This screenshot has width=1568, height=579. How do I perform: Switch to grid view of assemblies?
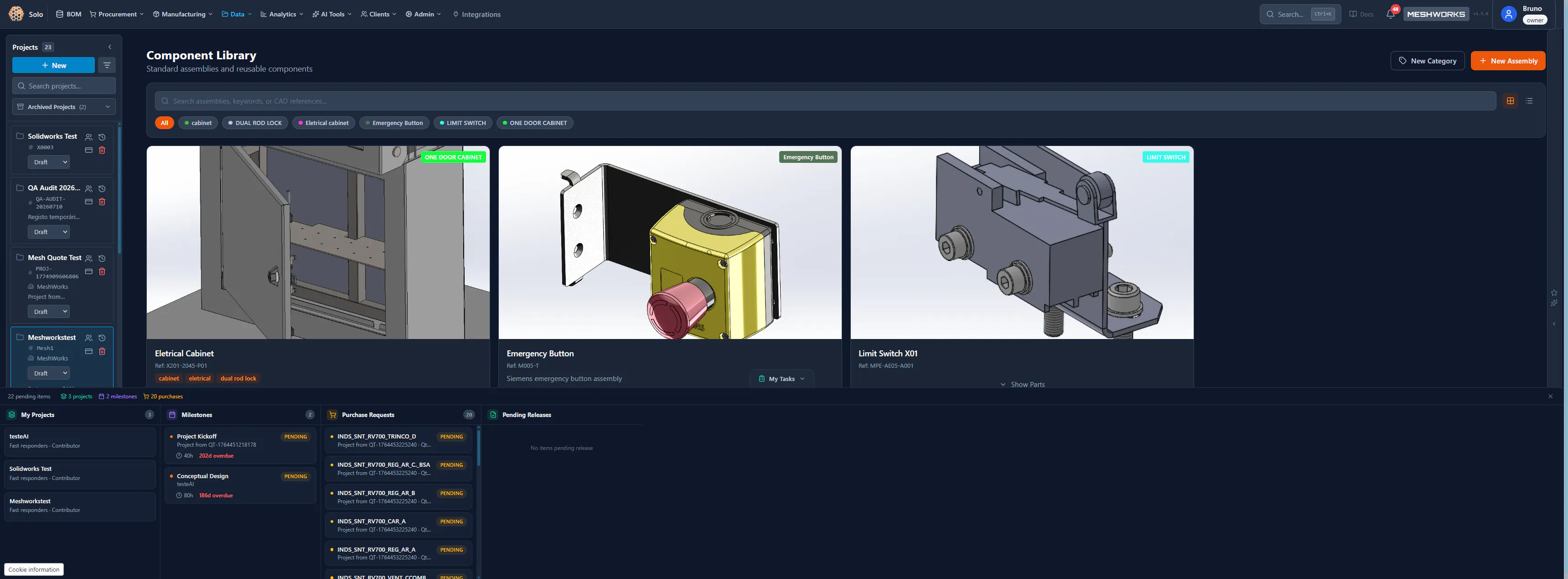point(1510,101)
